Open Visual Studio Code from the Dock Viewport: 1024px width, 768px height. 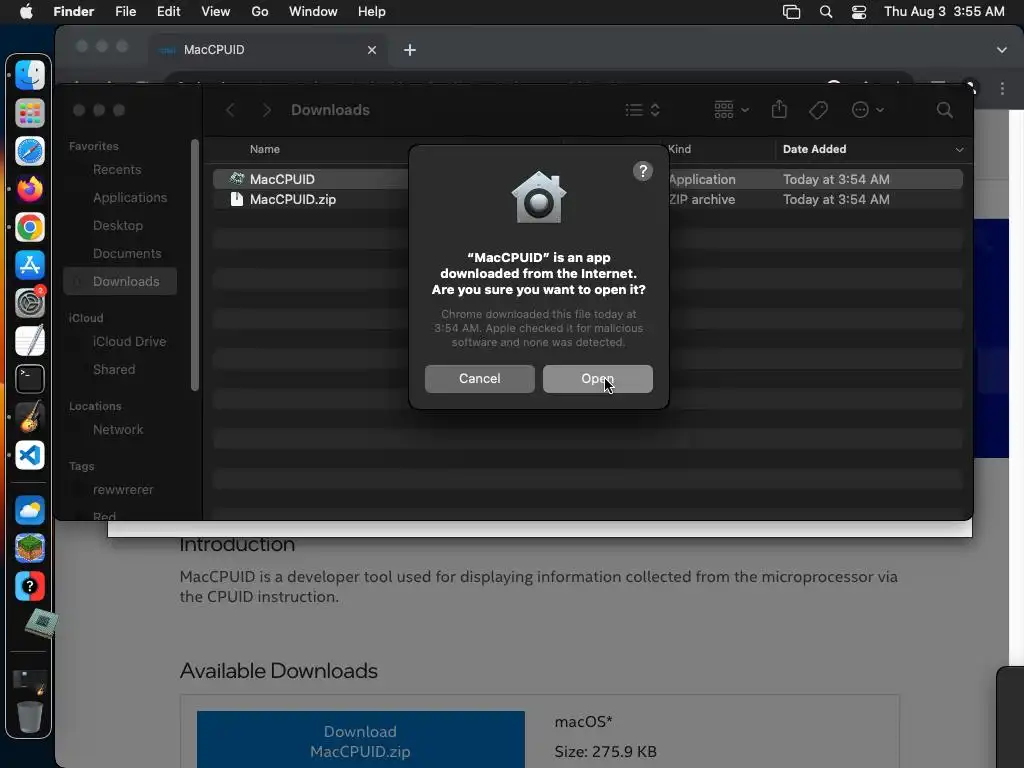(29, 455)
